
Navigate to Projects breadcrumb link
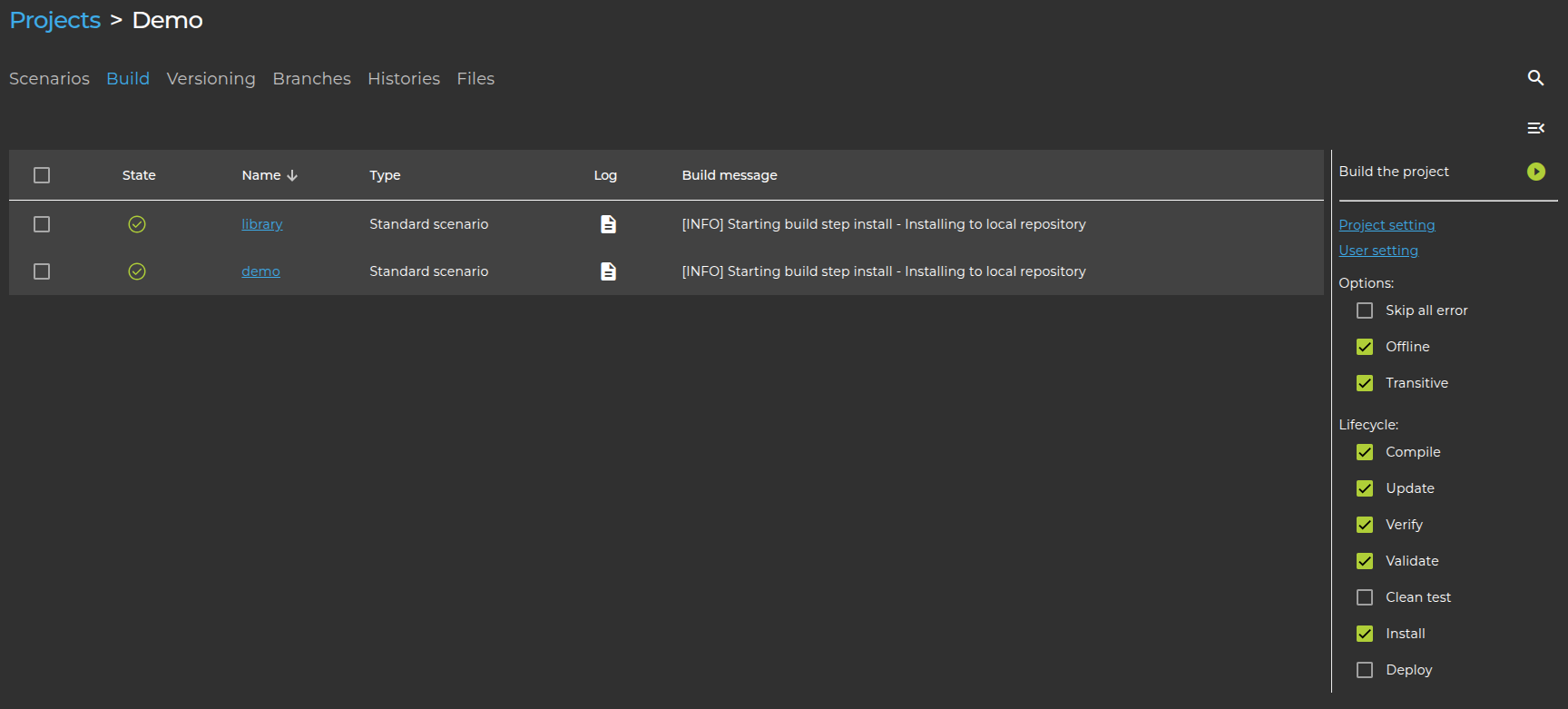[55, 21]
